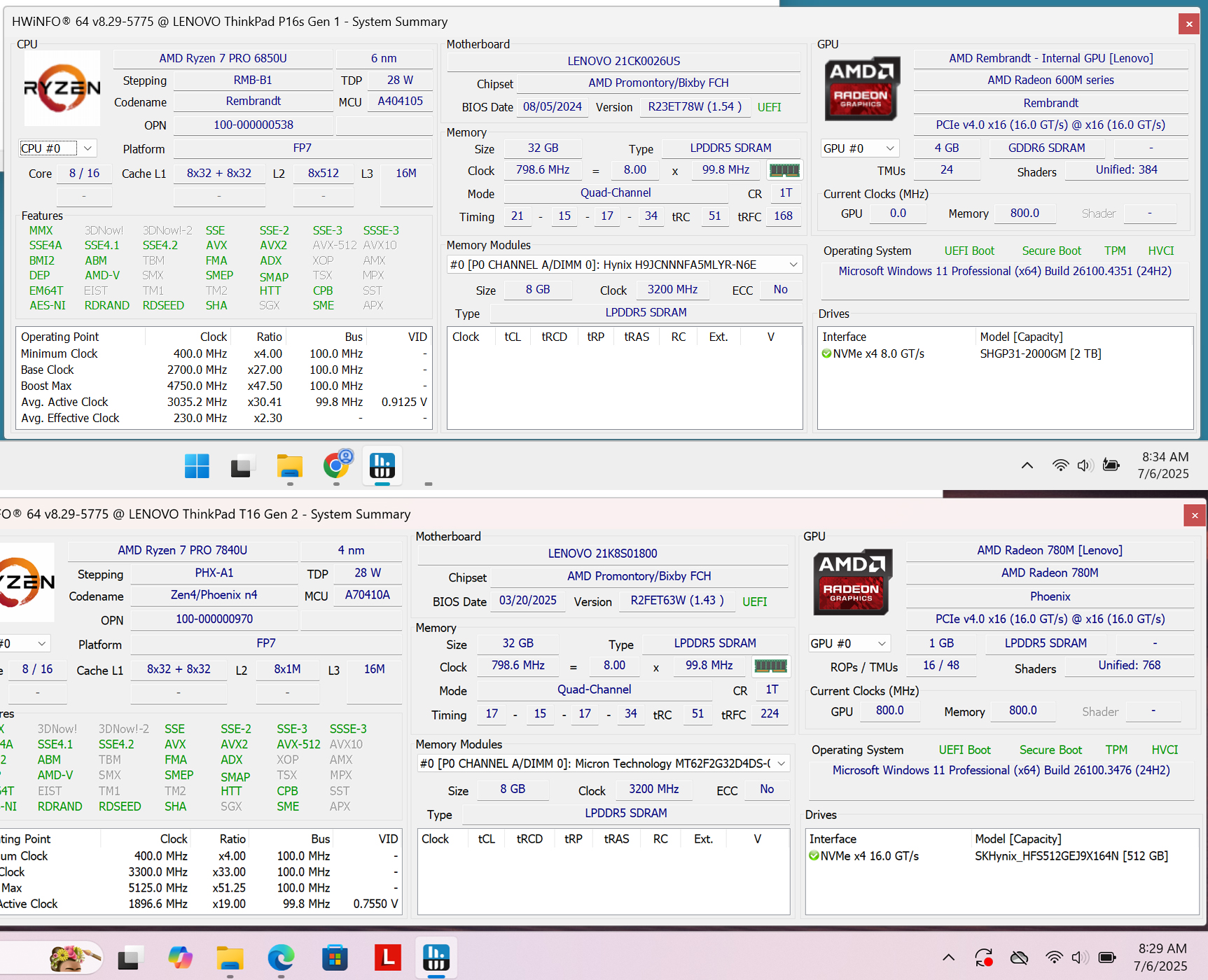
Task: Click BIOS version R23ET78W (1.54) field
Action: [x=695, y=107]
